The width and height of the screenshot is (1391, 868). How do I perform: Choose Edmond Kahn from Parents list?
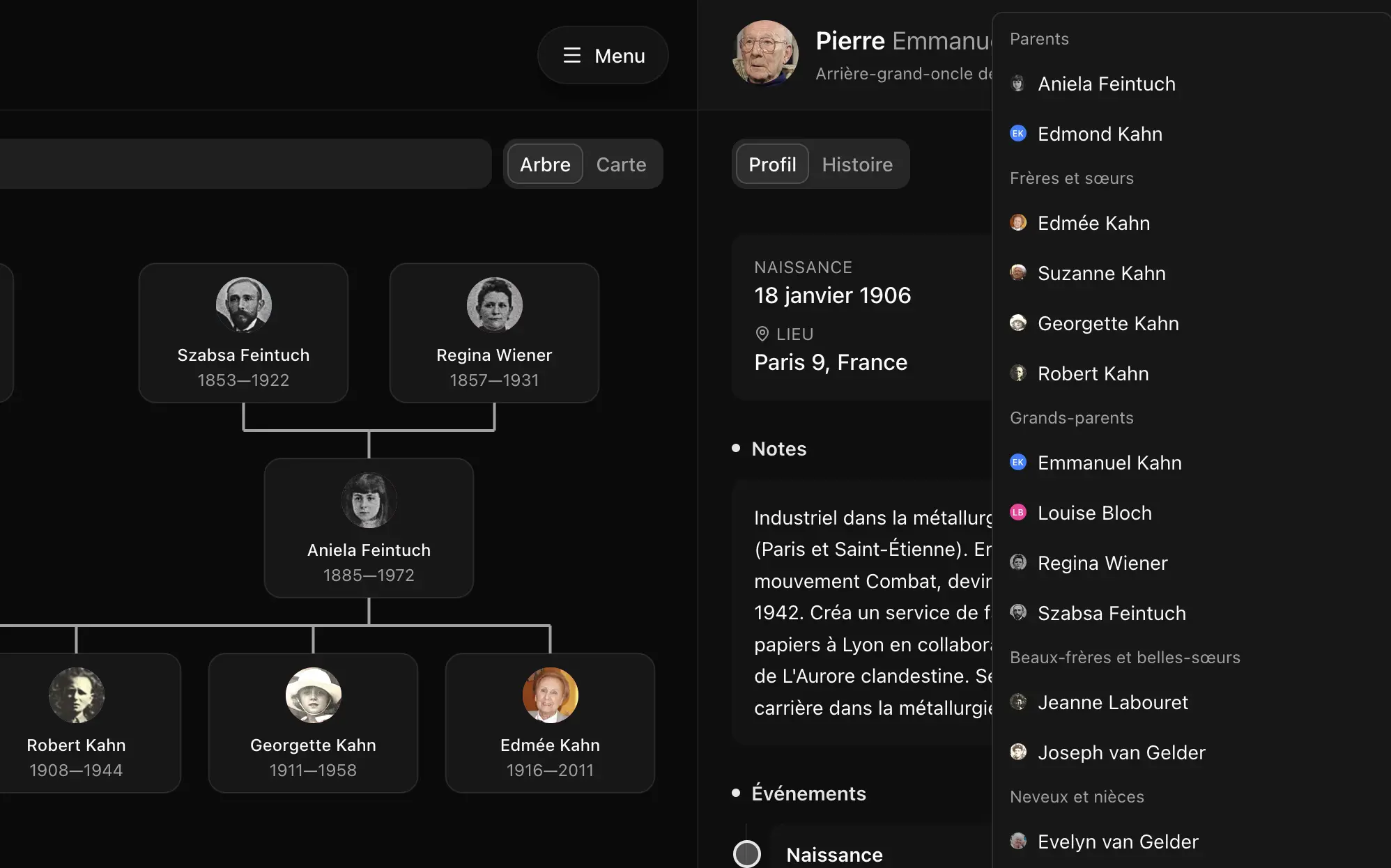coord(1099,134)
